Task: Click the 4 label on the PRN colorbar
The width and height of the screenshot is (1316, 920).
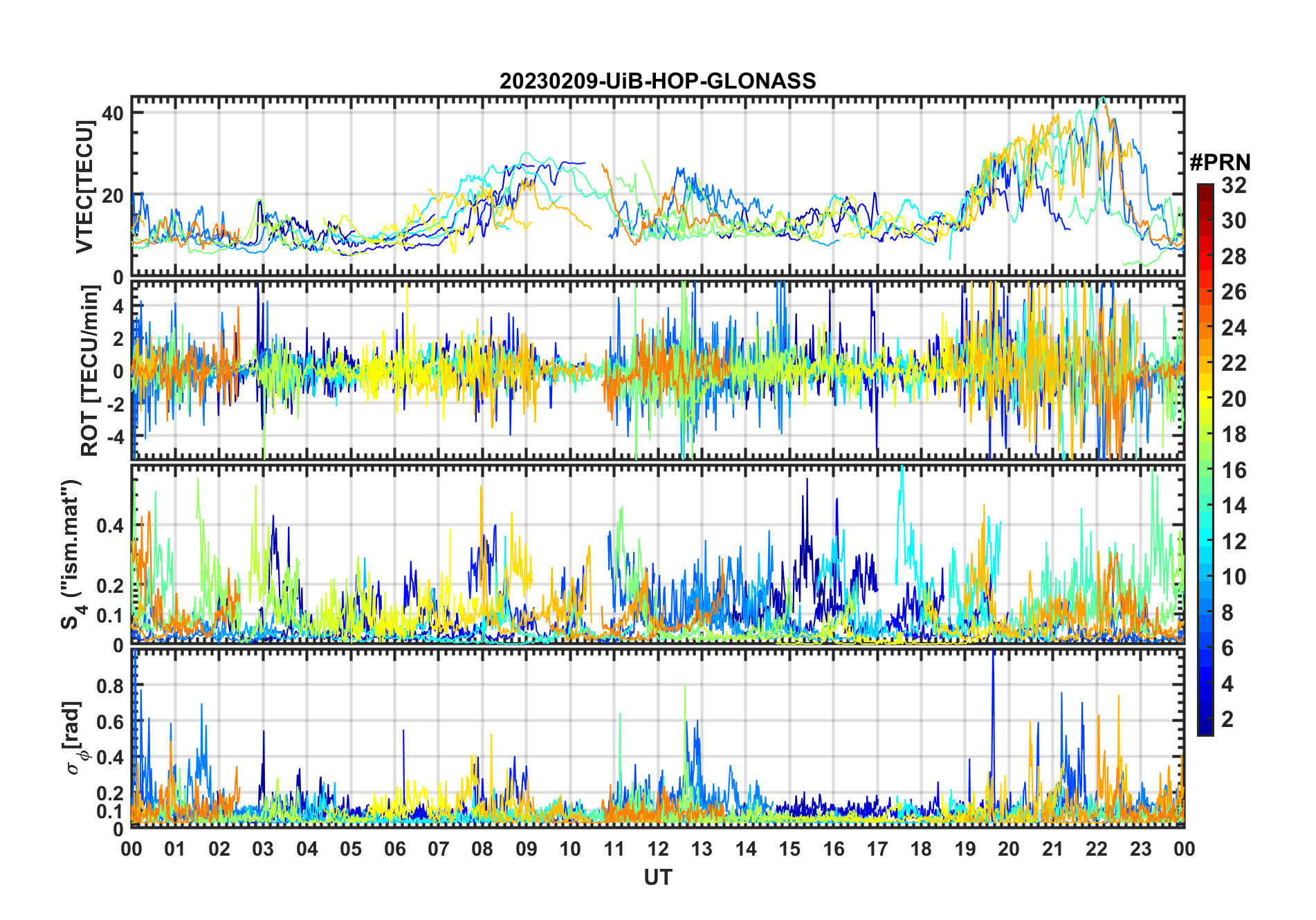Action: 1227,684
